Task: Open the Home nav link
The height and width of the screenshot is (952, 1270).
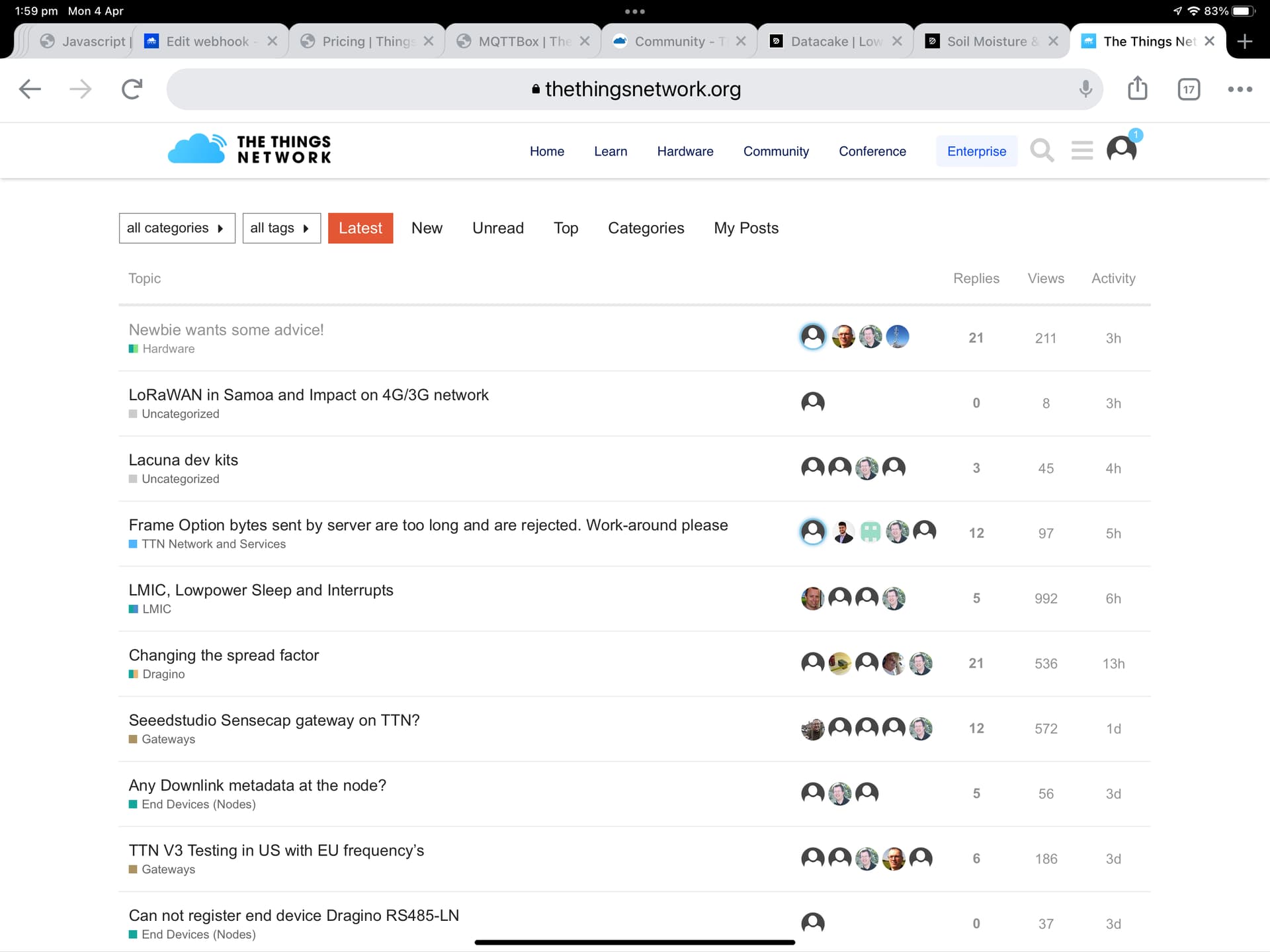Action: (x=547, y=151)
